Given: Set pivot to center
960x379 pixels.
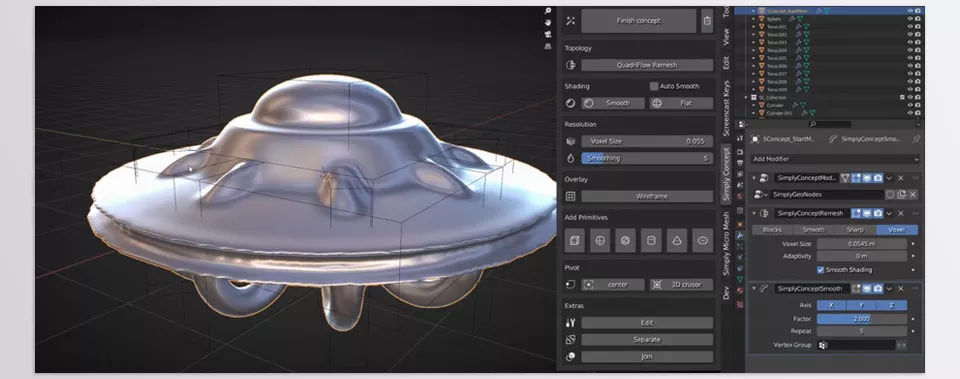Looking at the screenshot, I should click(x=613, y=285).
